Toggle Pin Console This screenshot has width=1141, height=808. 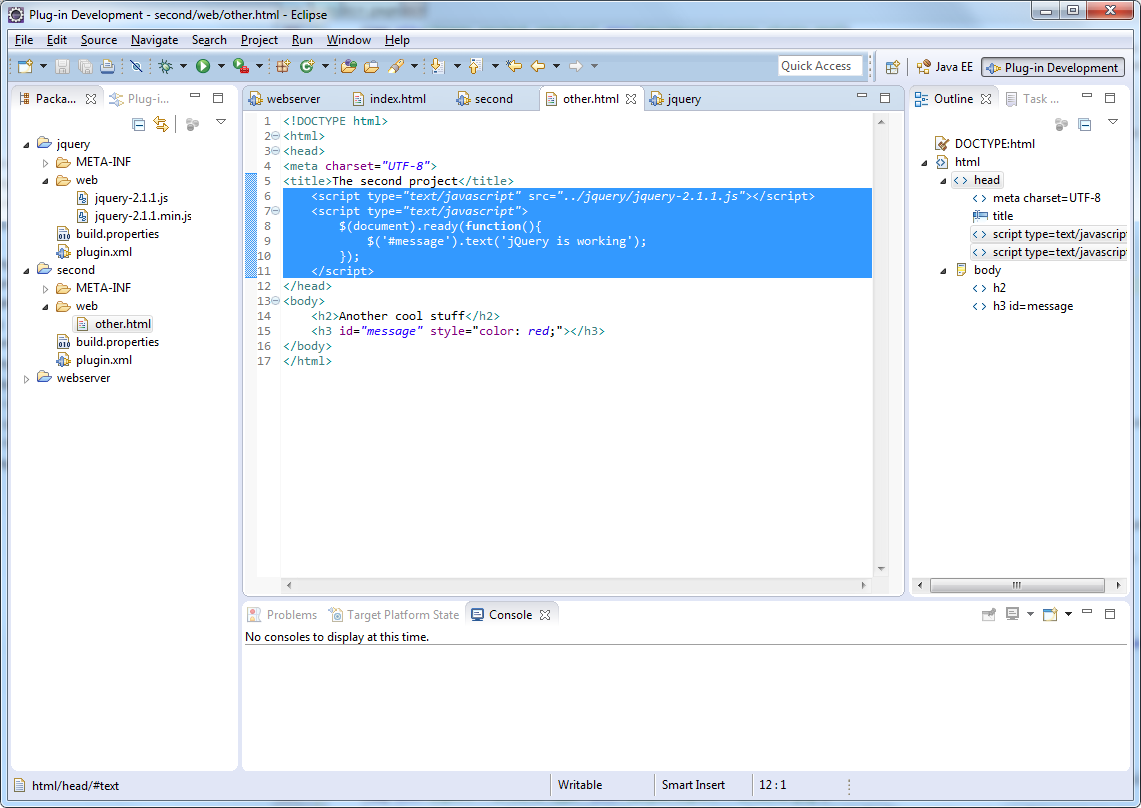989,614
